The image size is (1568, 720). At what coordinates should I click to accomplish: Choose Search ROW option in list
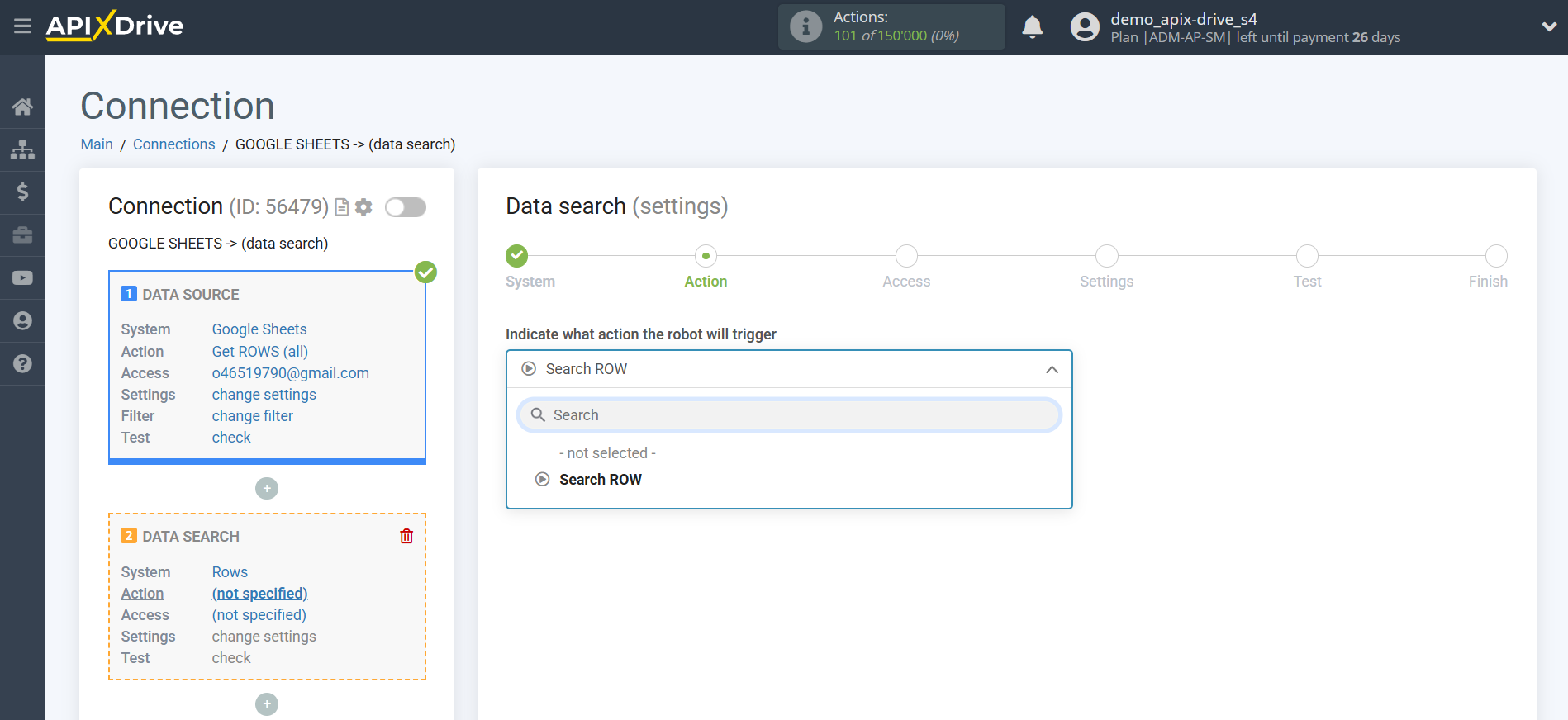tap(600, 480)
